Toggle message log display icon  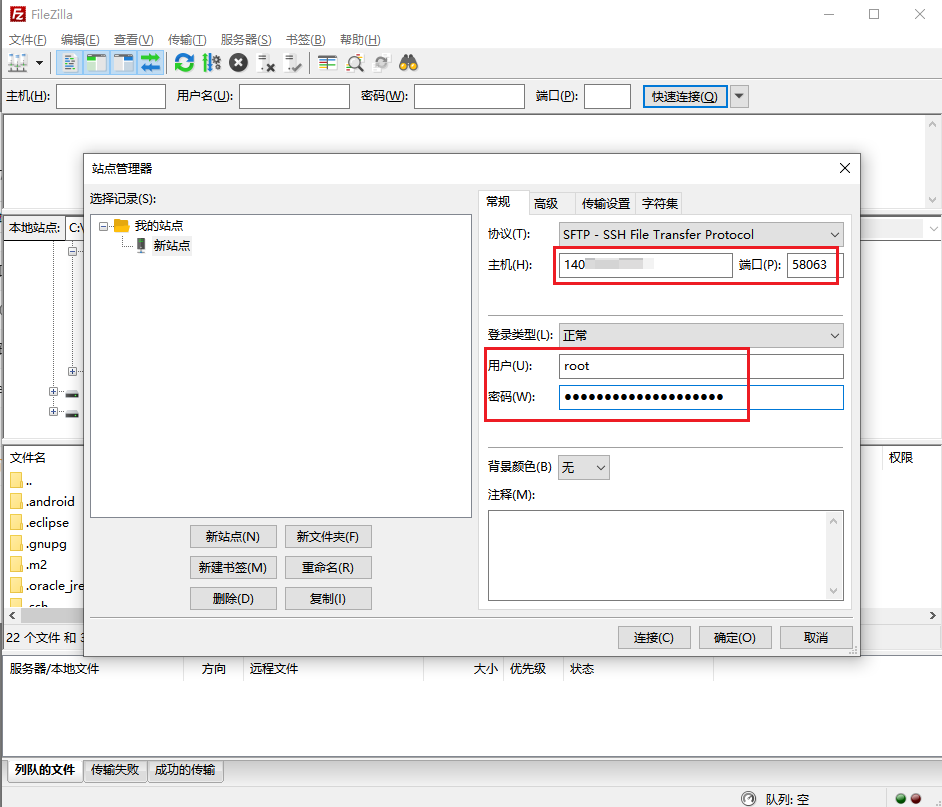(x=70, y=62)
